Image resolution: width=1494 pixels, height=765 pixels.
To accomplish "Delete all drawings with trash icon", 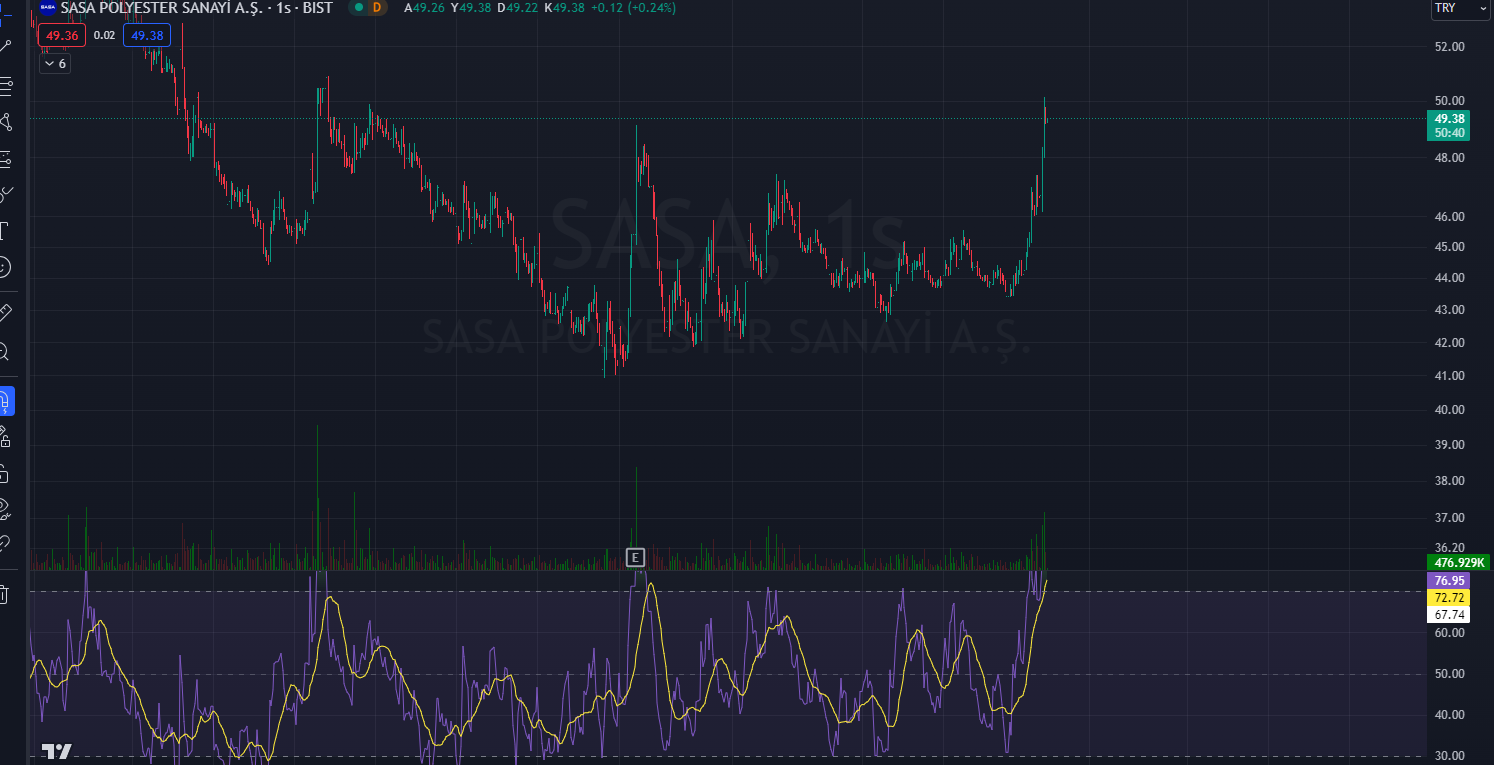I will click(4, 595).
